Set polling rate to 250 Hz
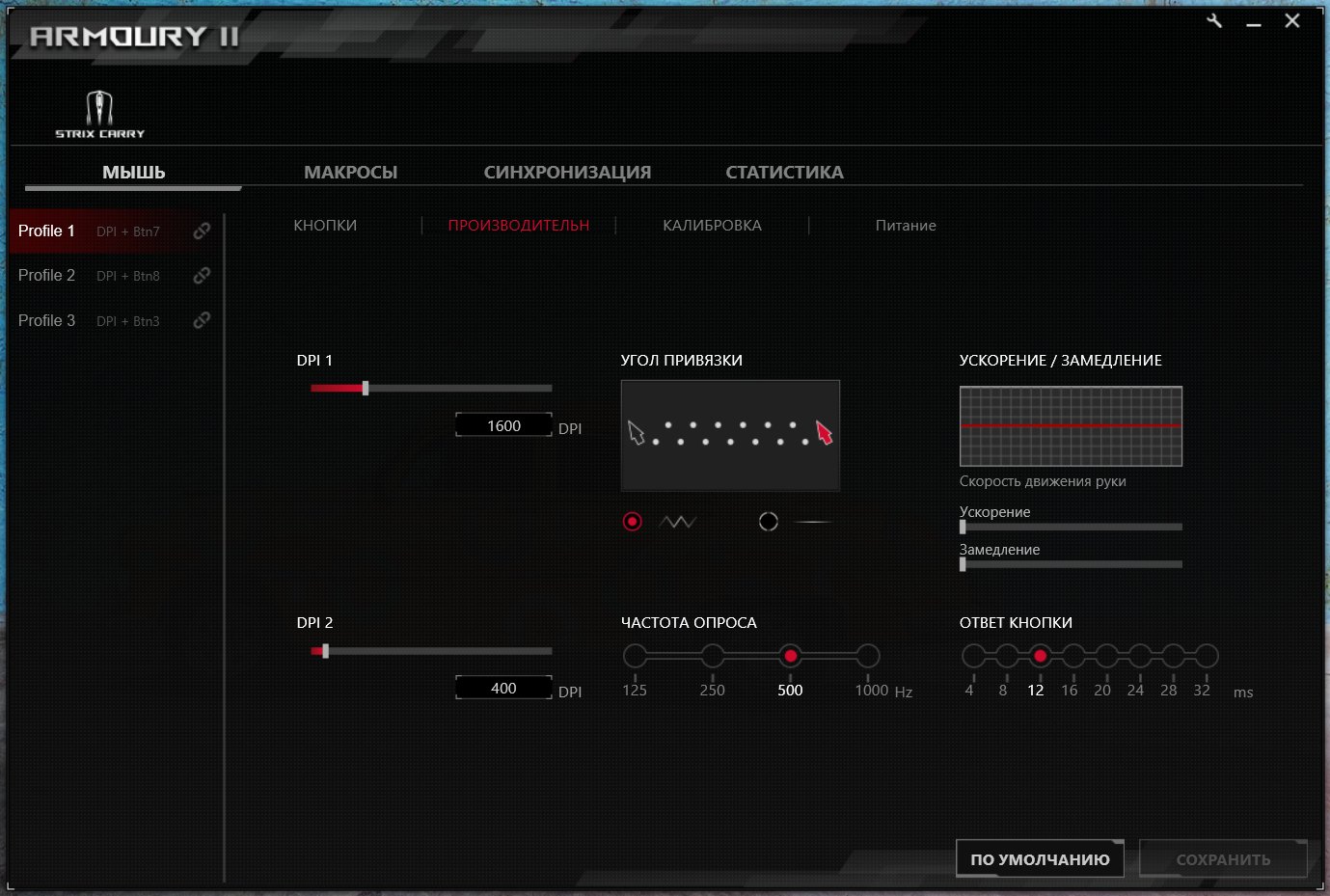The image size is (1330, 896). [713, 657]
